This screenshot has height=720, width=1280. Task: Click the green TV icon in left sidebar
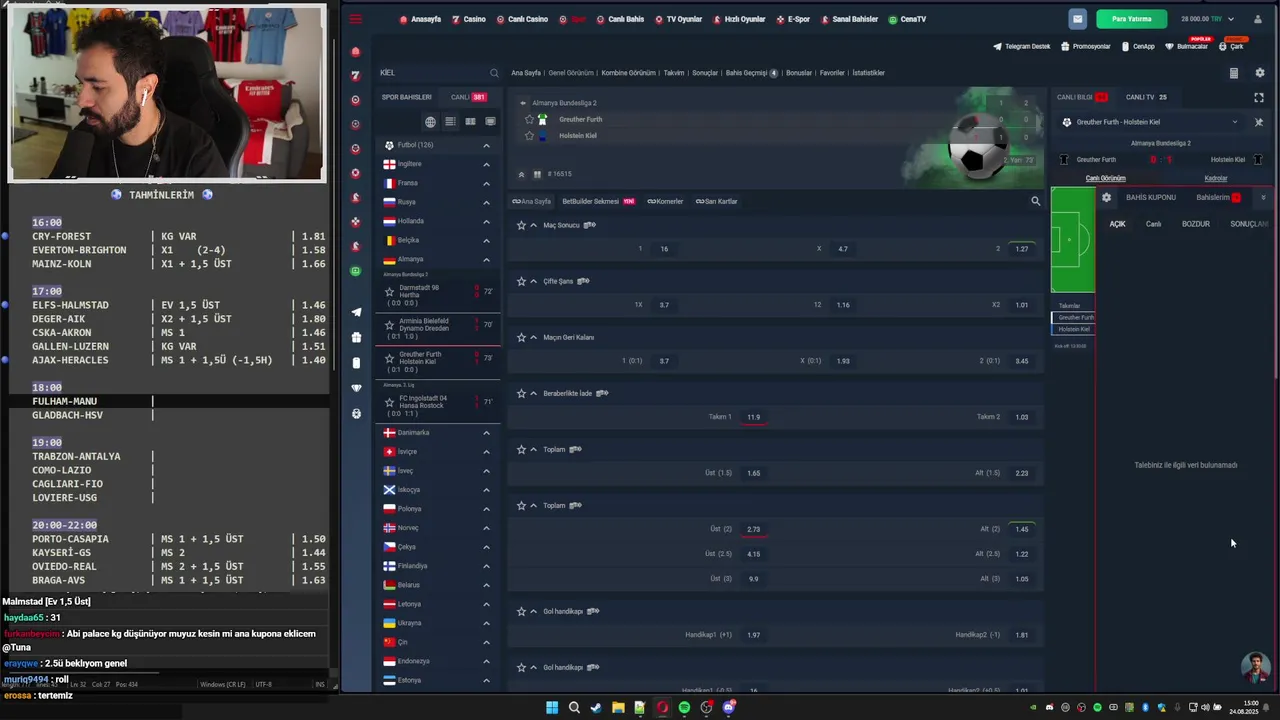point(356,271)
